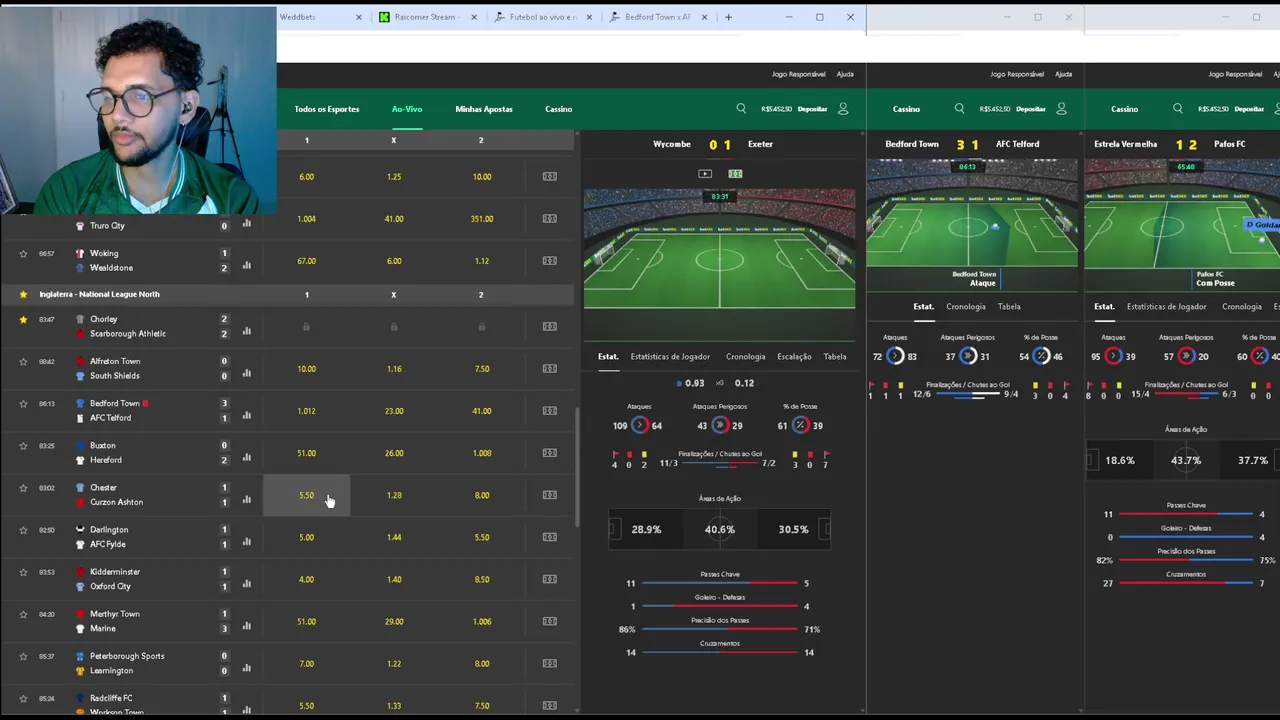Switch to live video stream icon for Wycombe
The image size is (1280, 720).
click(705, 174)
